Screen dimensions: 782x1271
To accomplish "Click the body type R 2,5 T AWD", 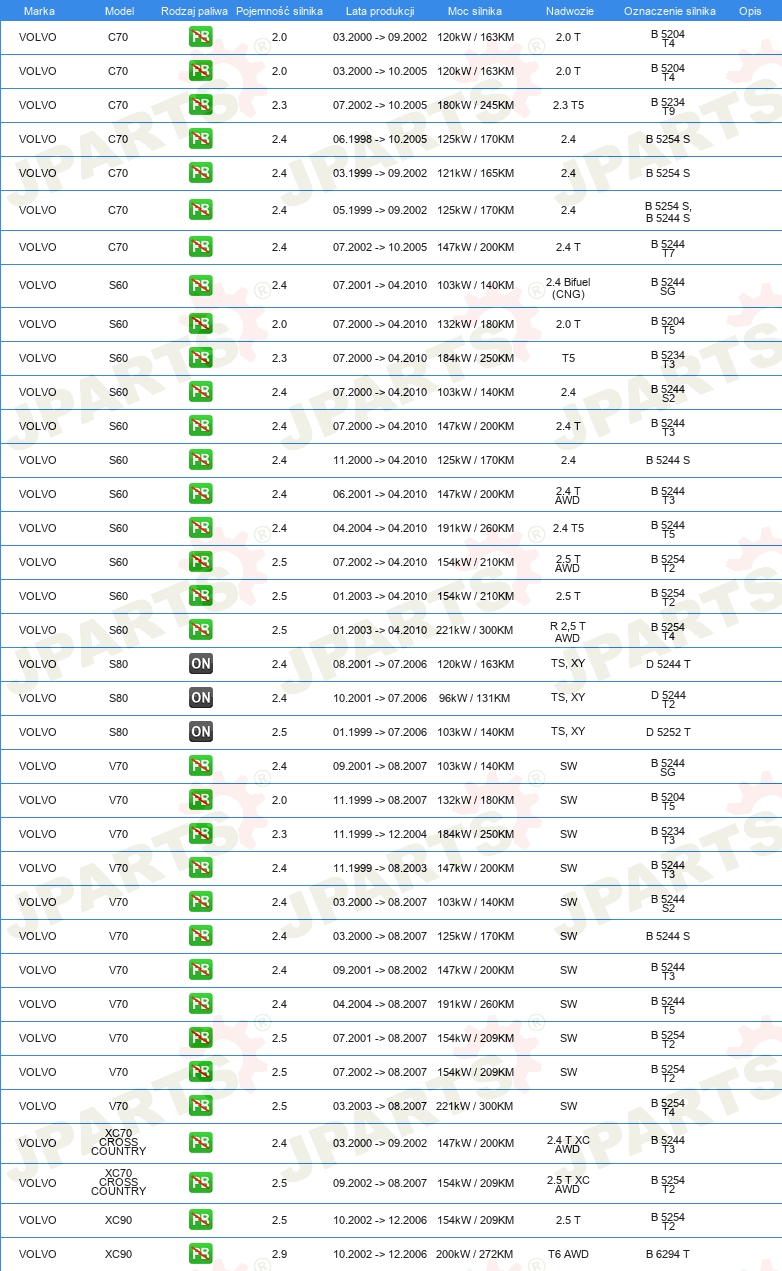I will click(568, 632).
